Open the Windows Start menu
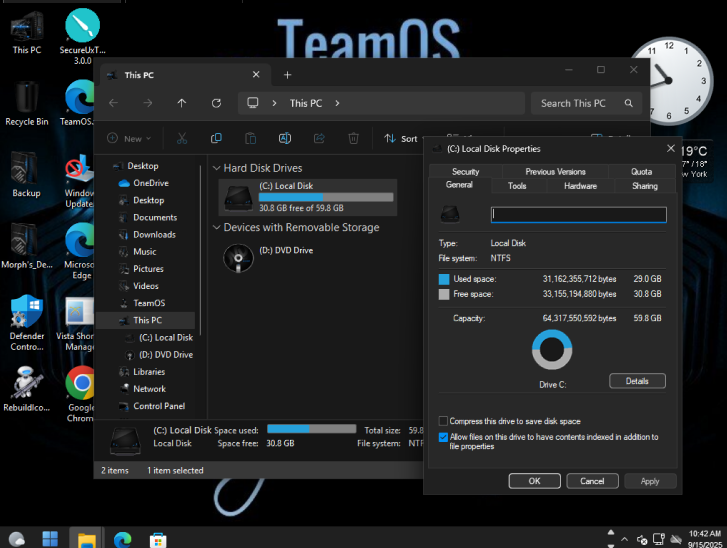Viewport: 727px width, 548px height. tap(50, 539)
